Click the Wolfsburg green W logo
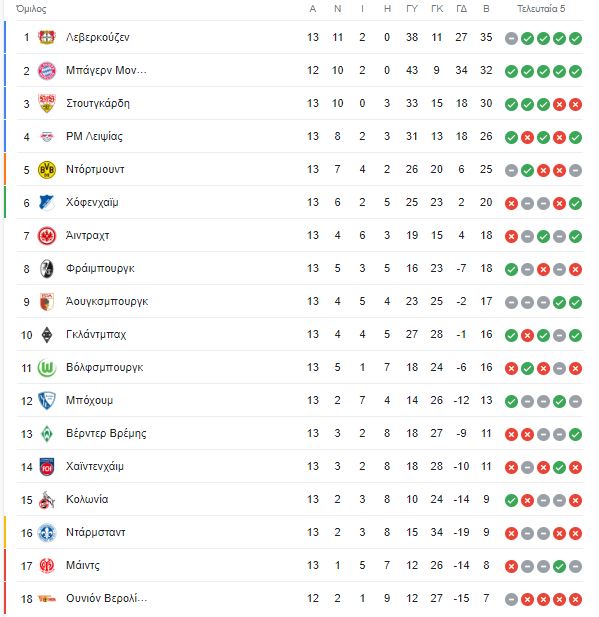The image size is (599, 617). 46,368
